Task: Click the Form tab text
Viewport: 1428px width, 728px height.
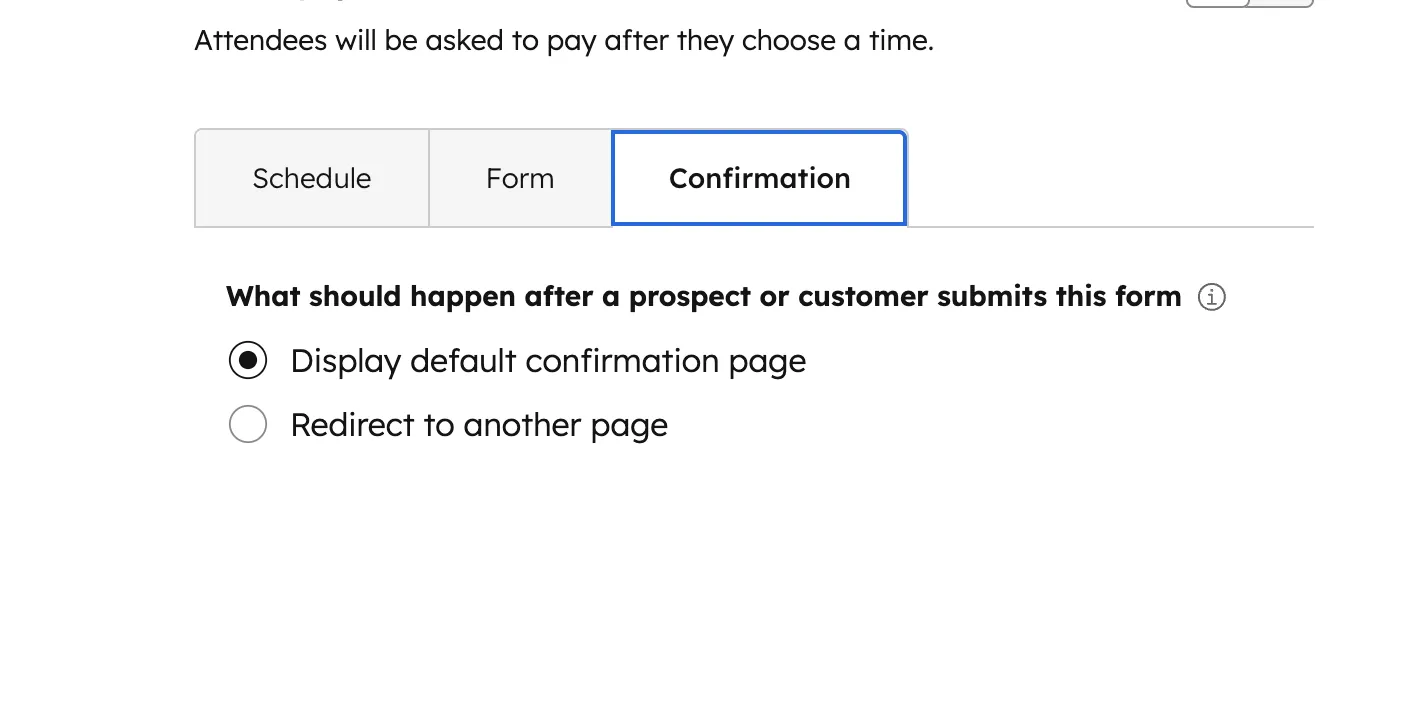Action: point(520,178)
